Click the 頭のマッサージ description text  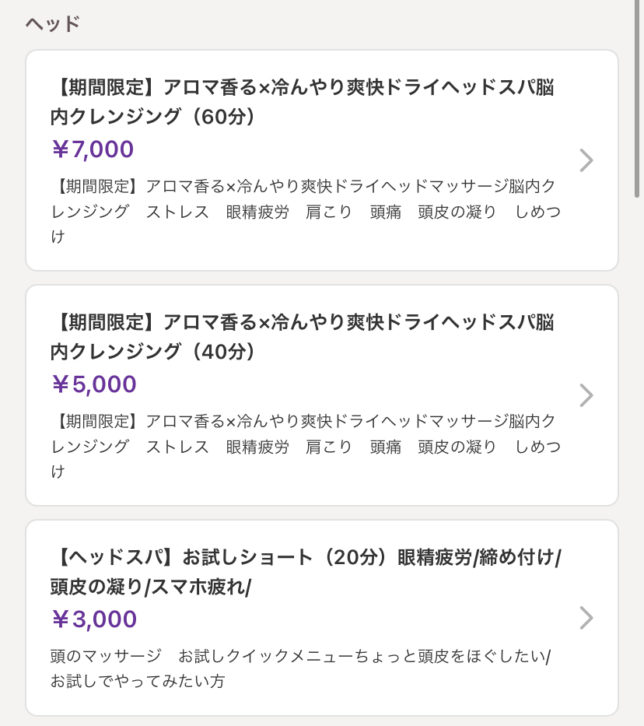point(105,656)
